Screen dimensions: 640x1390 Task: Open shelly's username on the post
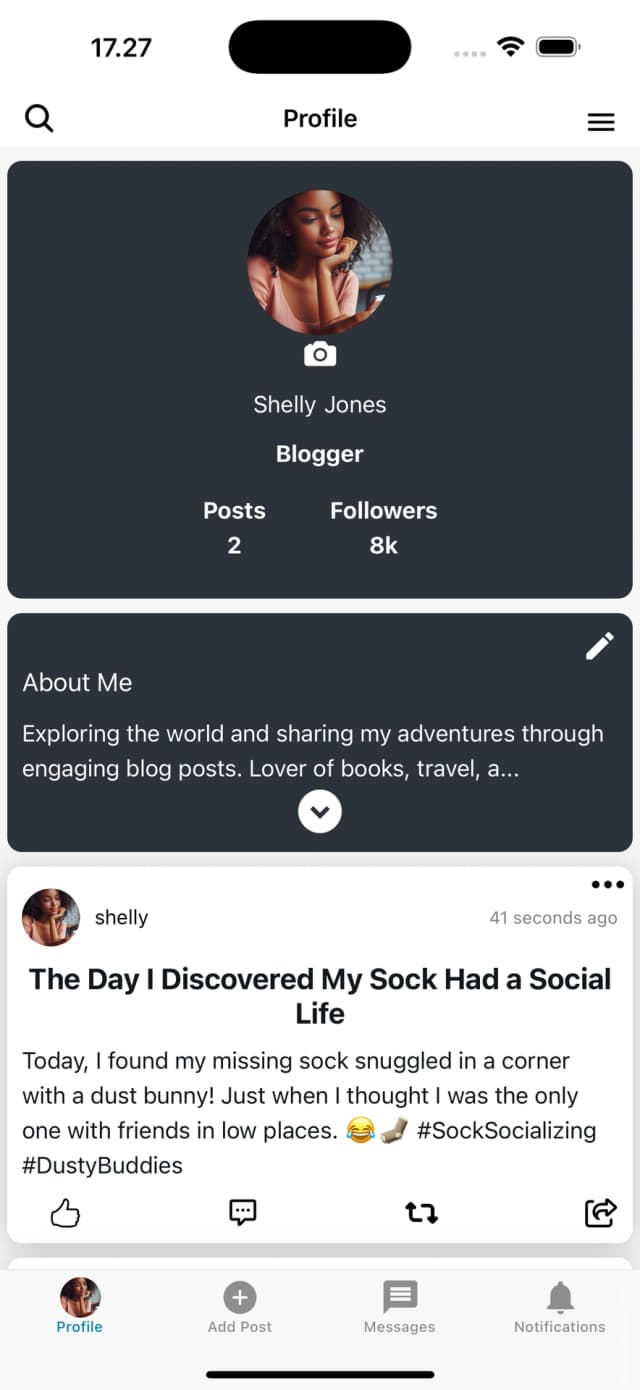tap(121, 917)
